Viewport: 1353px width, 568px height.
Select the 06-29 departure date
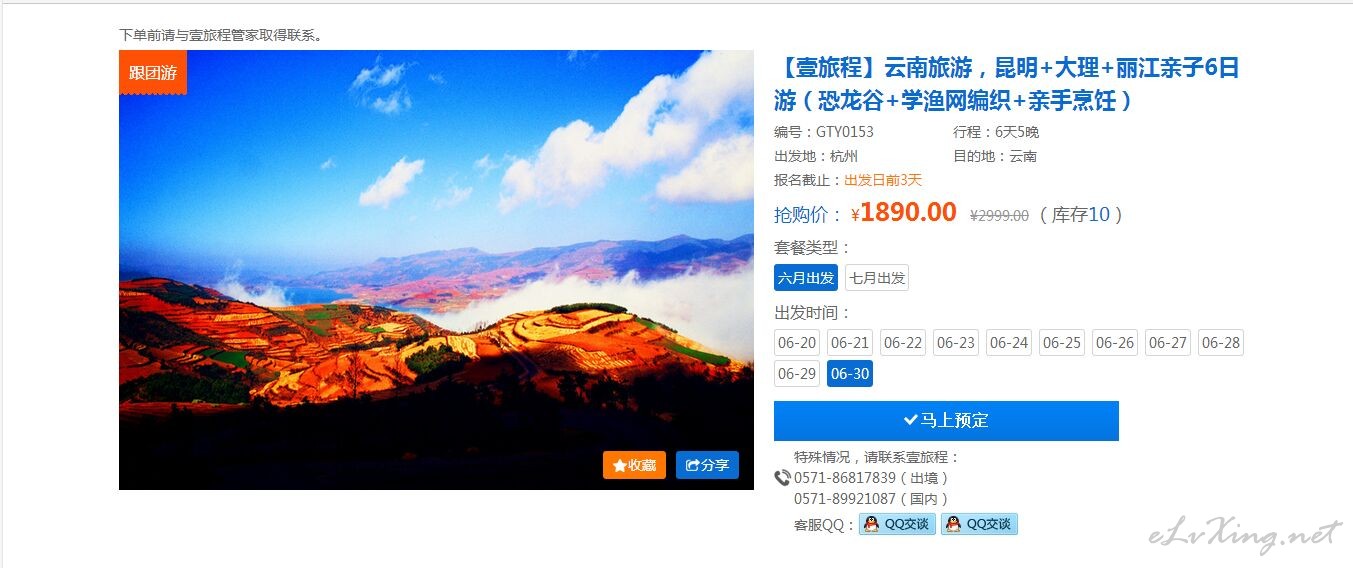point(797,374)
